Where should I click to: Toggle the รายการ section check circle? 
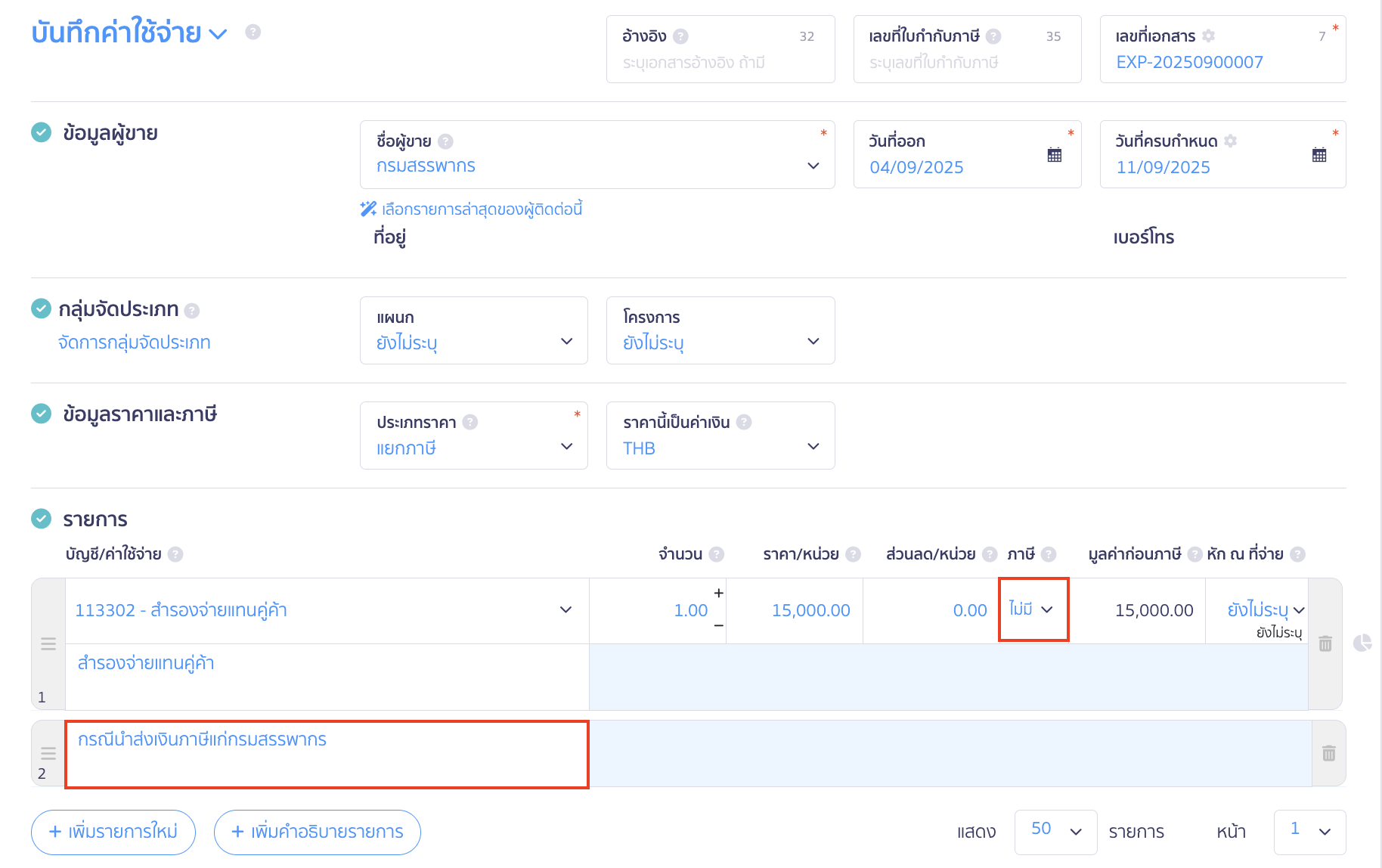point(41,519)
